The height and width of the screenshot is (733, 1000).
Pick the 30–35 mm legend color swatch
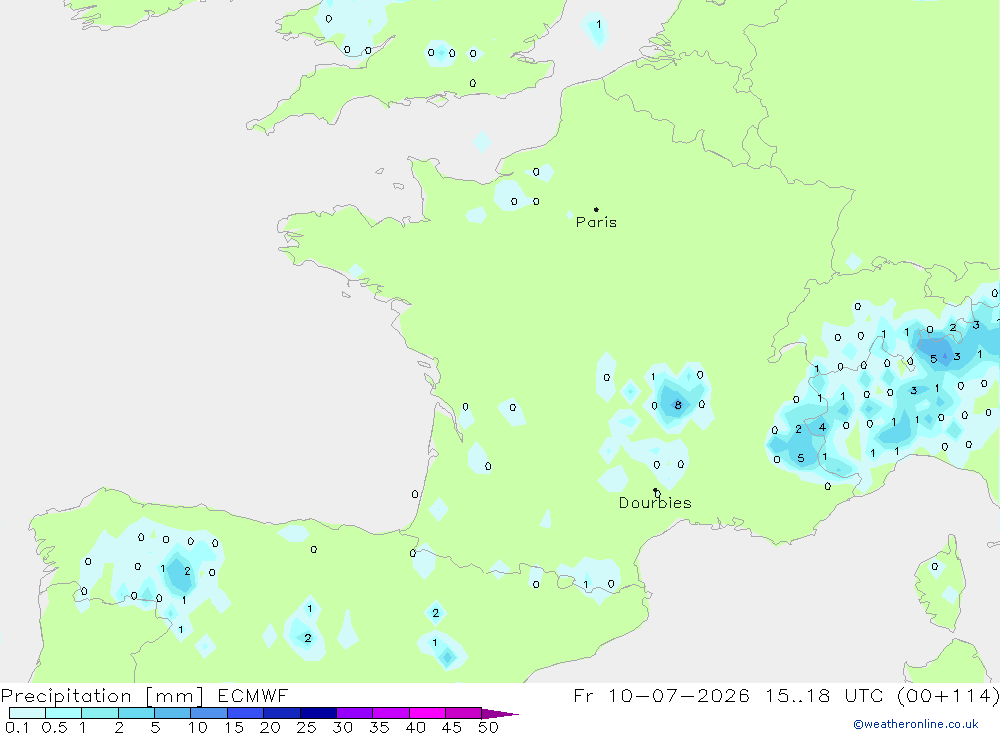(x=354, y=713)
